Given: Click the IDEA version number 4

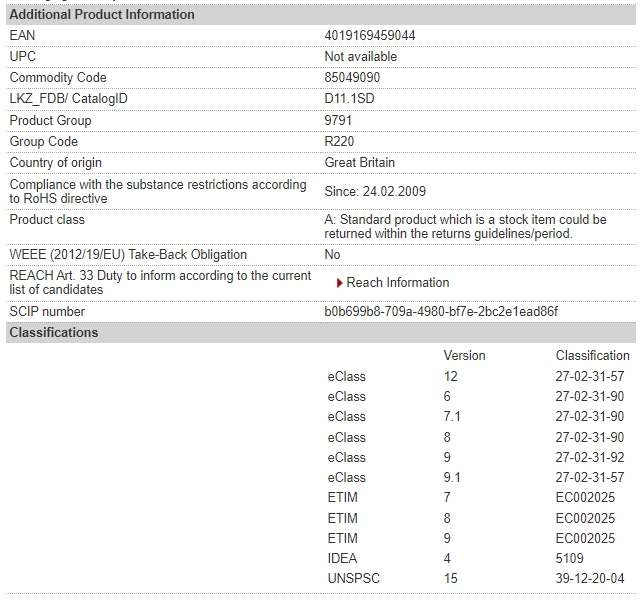Looking at the screenshot, I should pyautogui.click(x=447, y=559).
